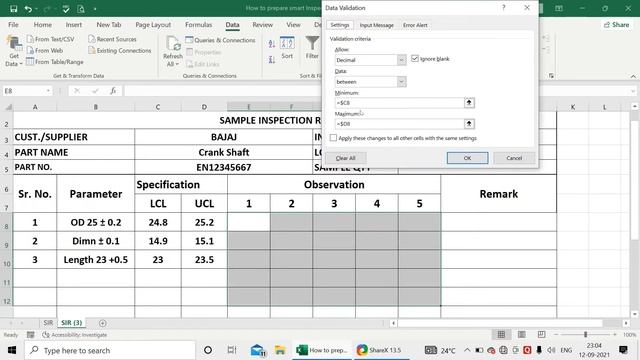Open Recent Sources

click(x=112, y=39)
